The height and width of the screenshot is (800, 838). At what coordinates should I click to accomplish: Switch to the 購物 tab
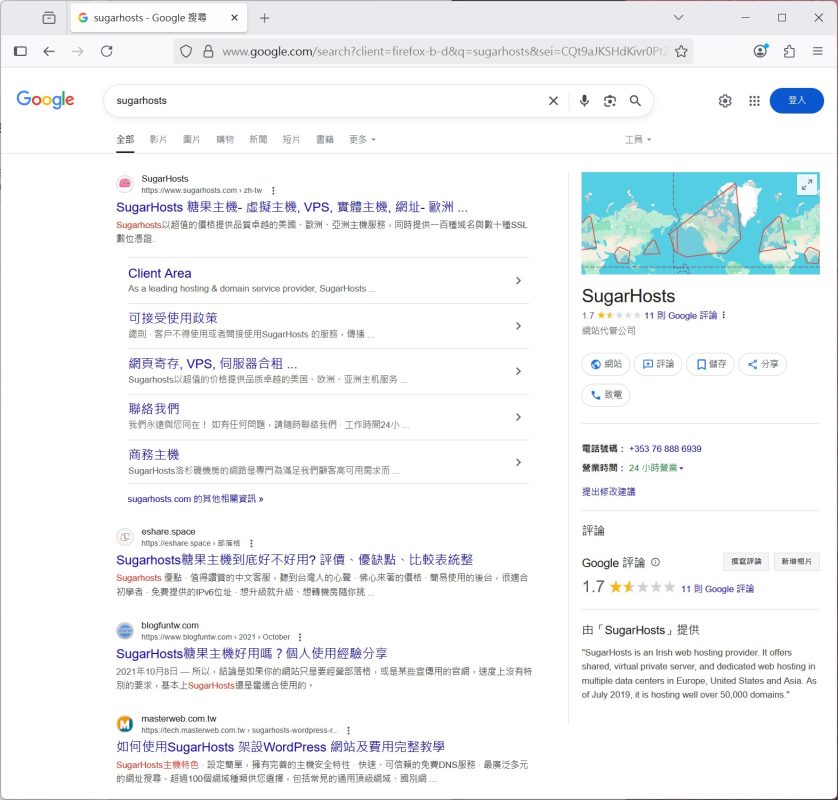225,139
